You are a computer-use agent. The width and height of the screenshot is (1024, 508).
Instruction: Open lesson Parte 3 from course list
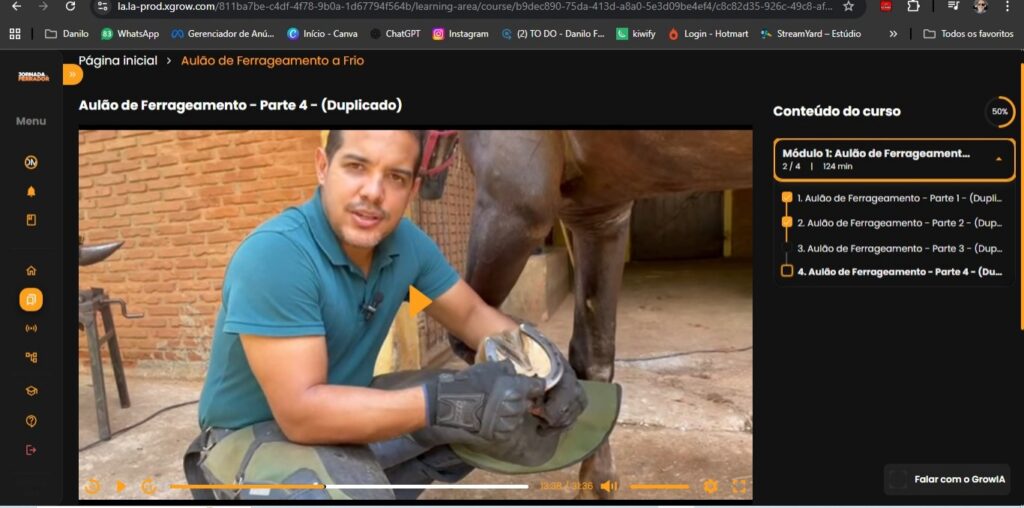pos(899,248)
